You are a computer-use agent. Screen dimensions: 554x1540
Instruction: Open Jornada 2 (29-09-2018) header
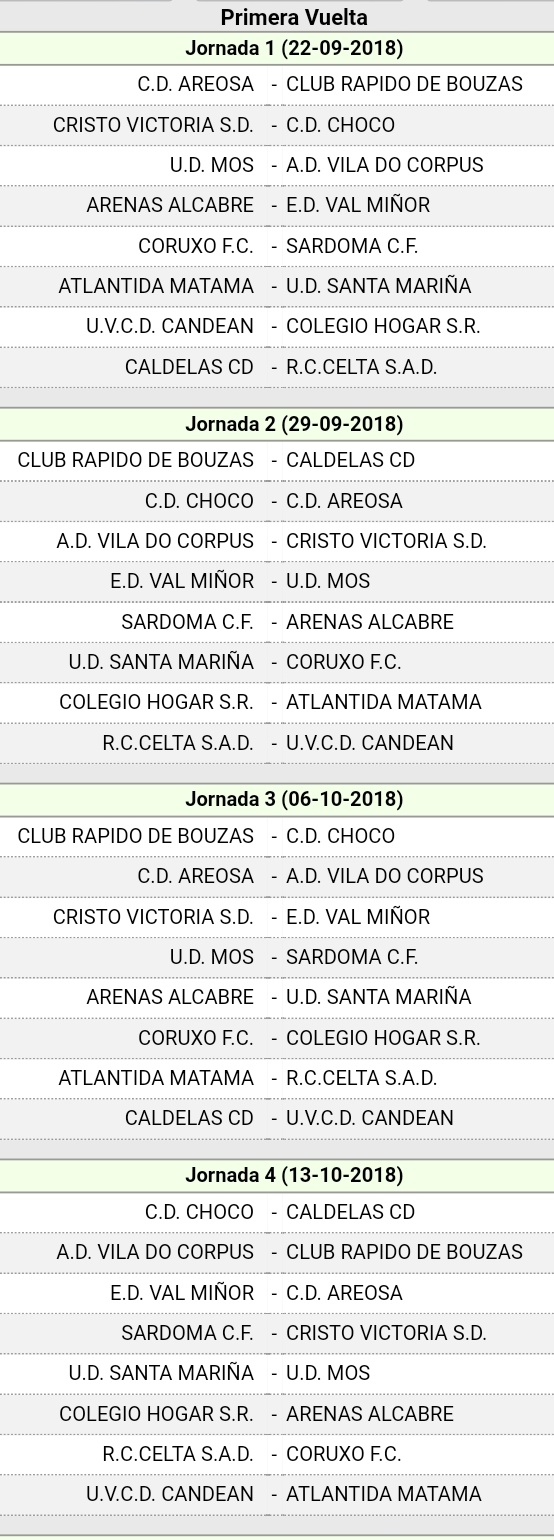[294, 424]
